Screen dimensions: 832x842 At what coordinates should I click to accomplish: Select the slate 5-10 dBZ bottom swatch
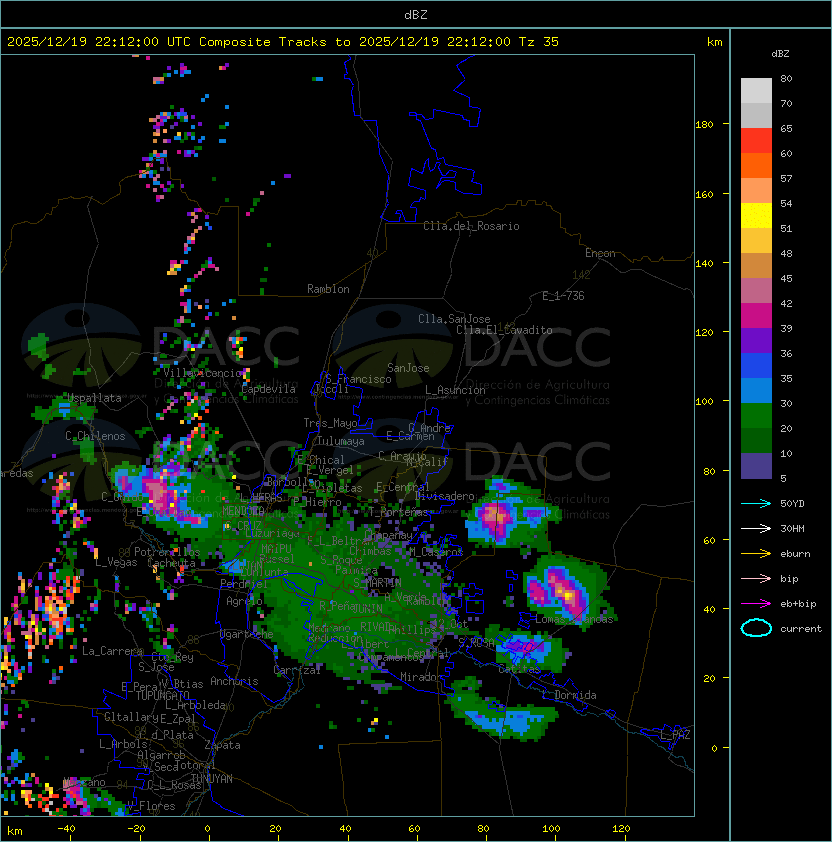756,466
